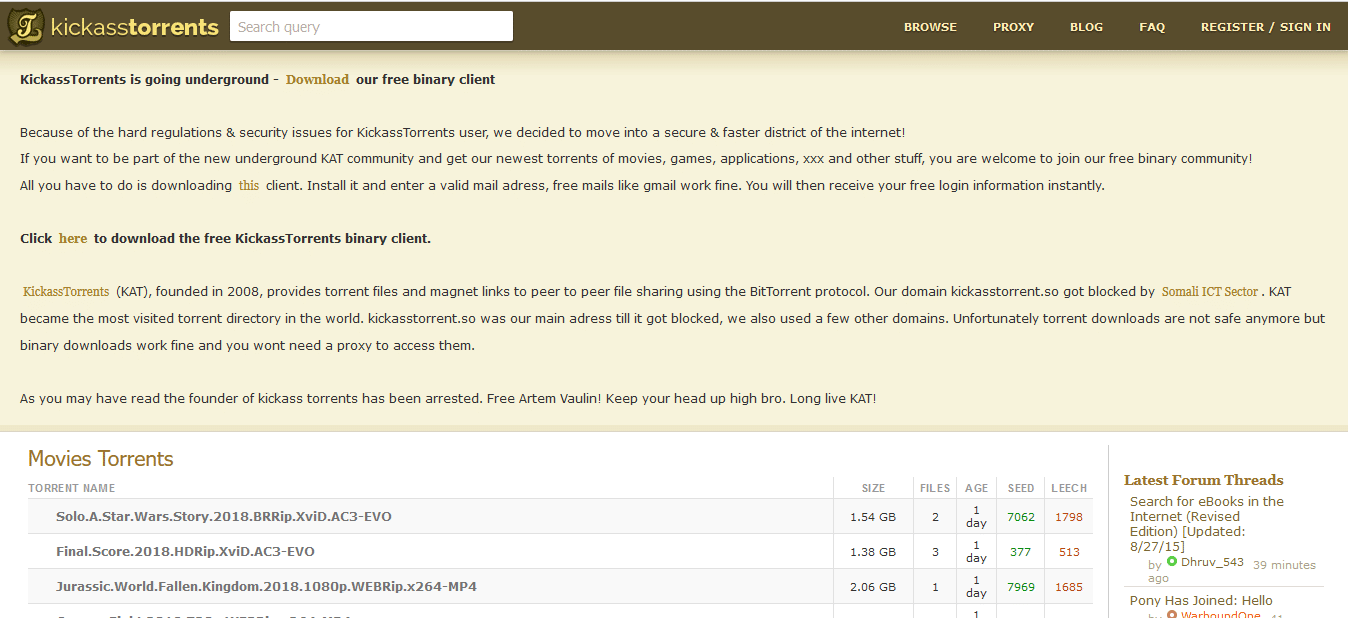Viewport: 1348px width, 618px height.
Task: Click seed count 377
Action: pyautogui.click(x=1021, y=552)
